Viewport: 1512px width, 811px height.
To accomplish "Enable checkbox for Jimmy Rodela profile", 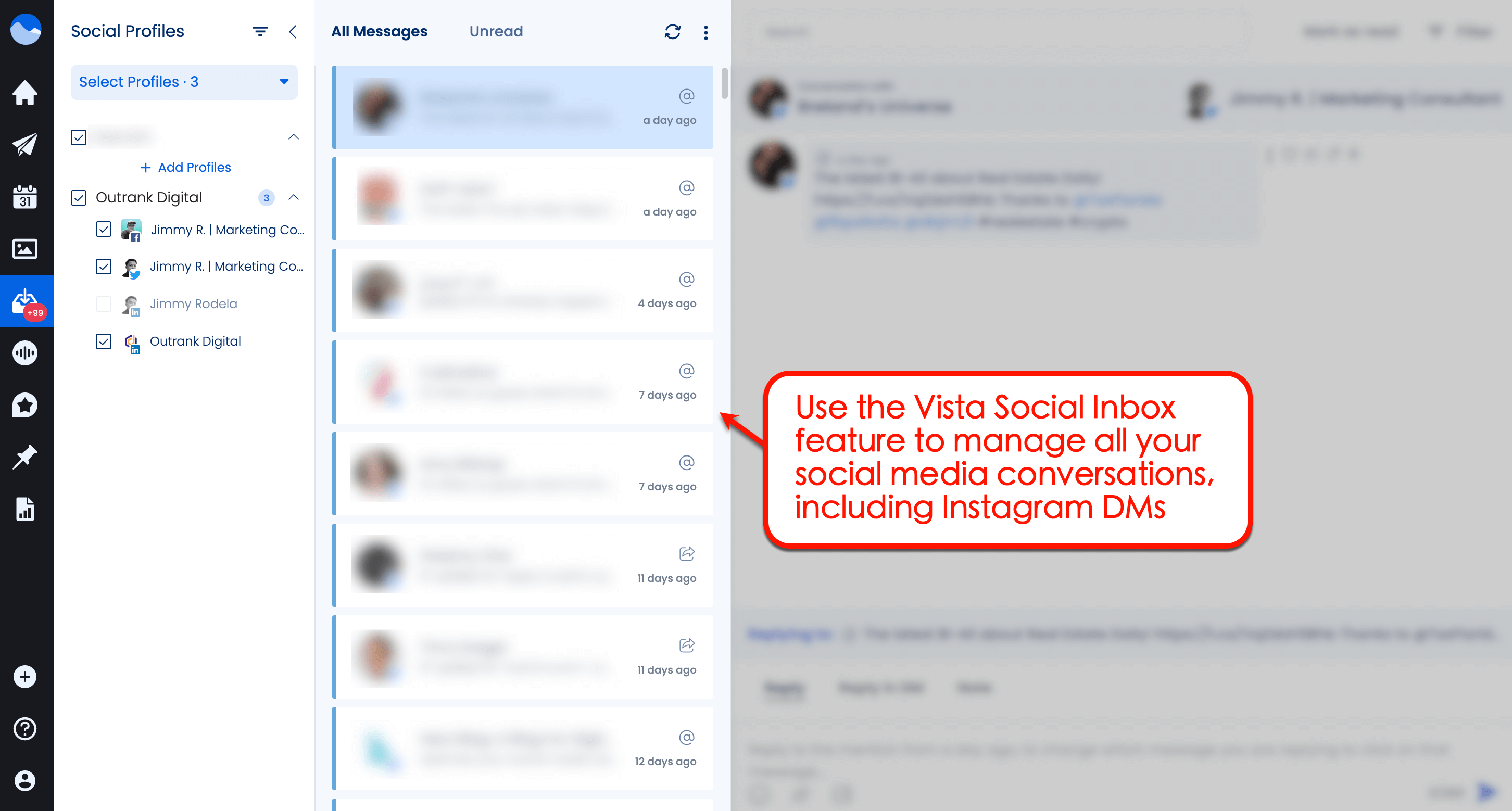I will point(102,303).
